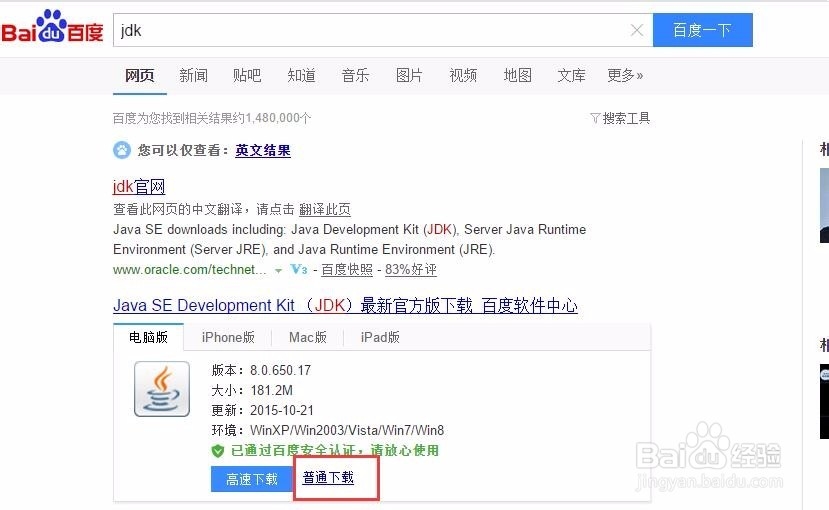Click the 普通下载 link
Screen dimensions: 829x510
click(328, 478)
